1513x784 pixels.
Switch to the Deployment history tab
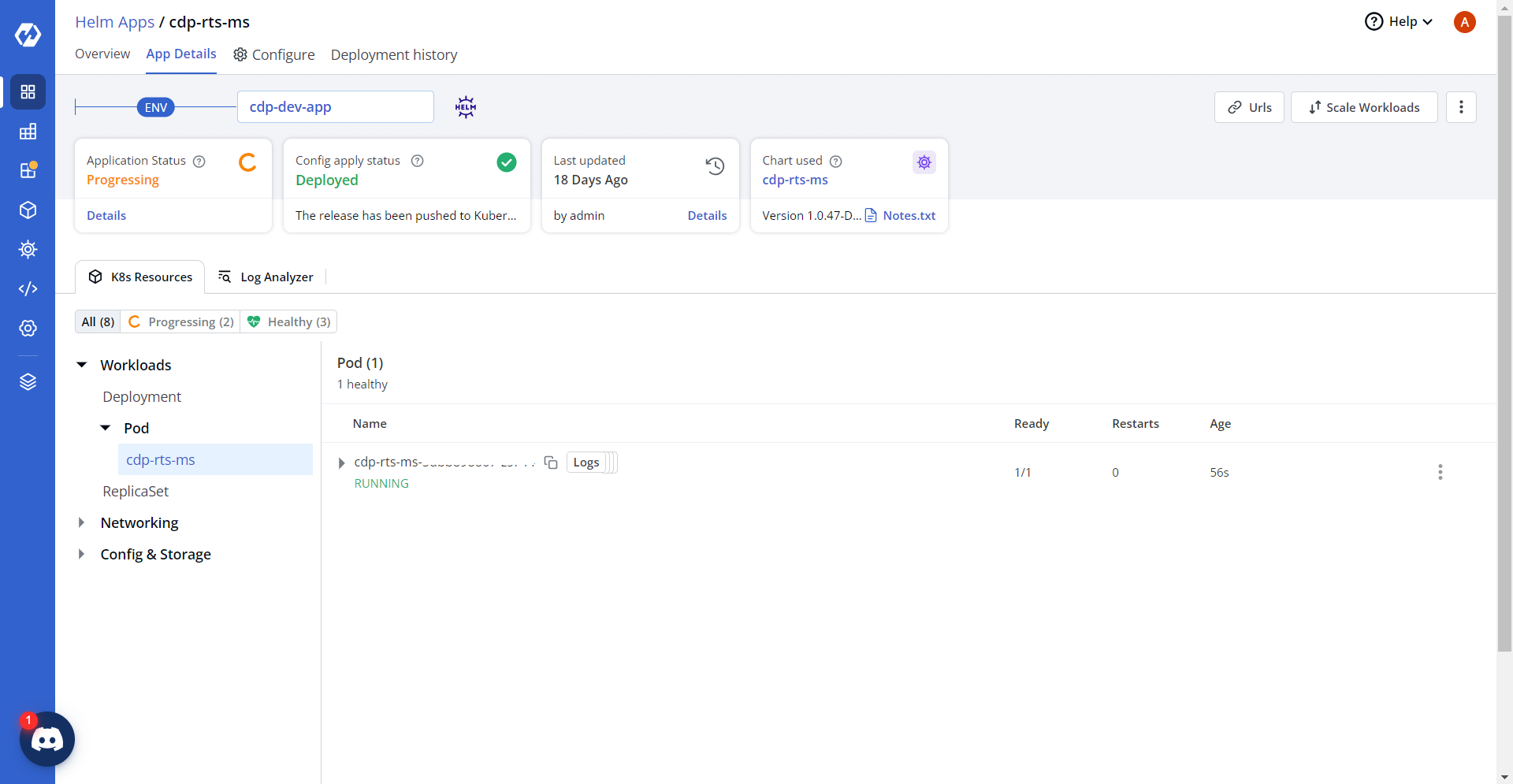[393, 54]
